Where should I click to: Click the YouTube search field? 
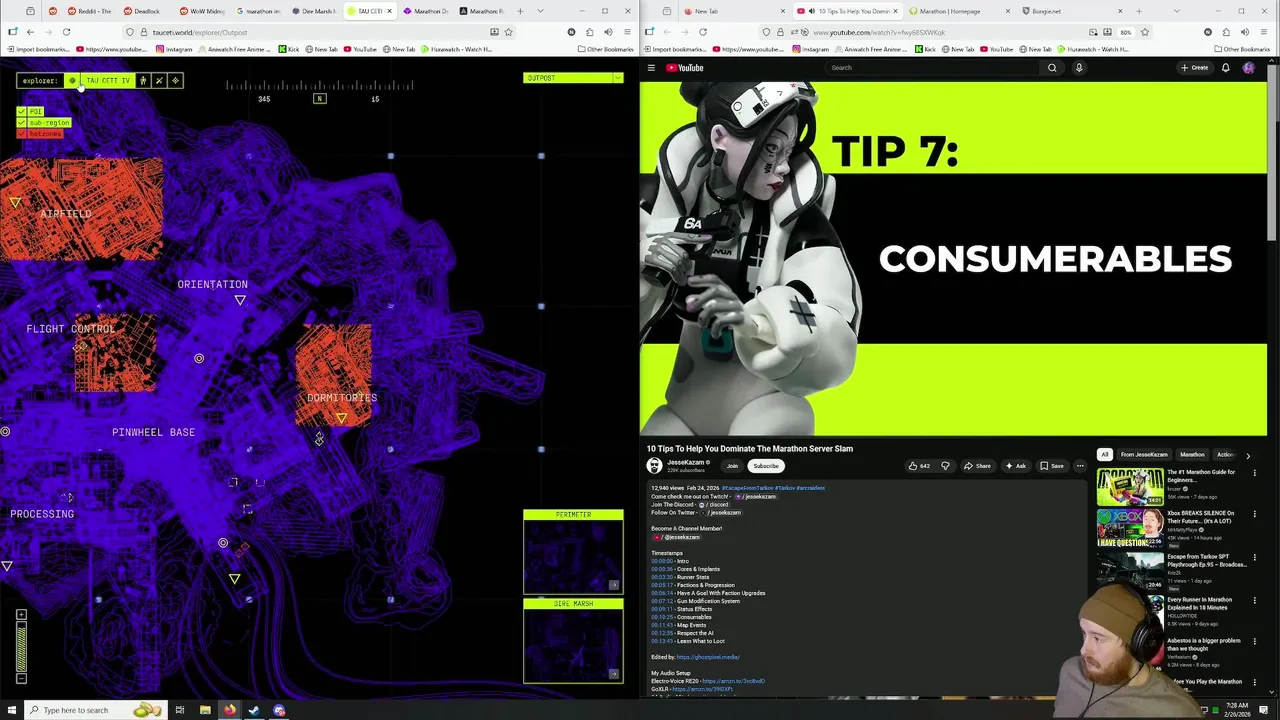[930, 68]
